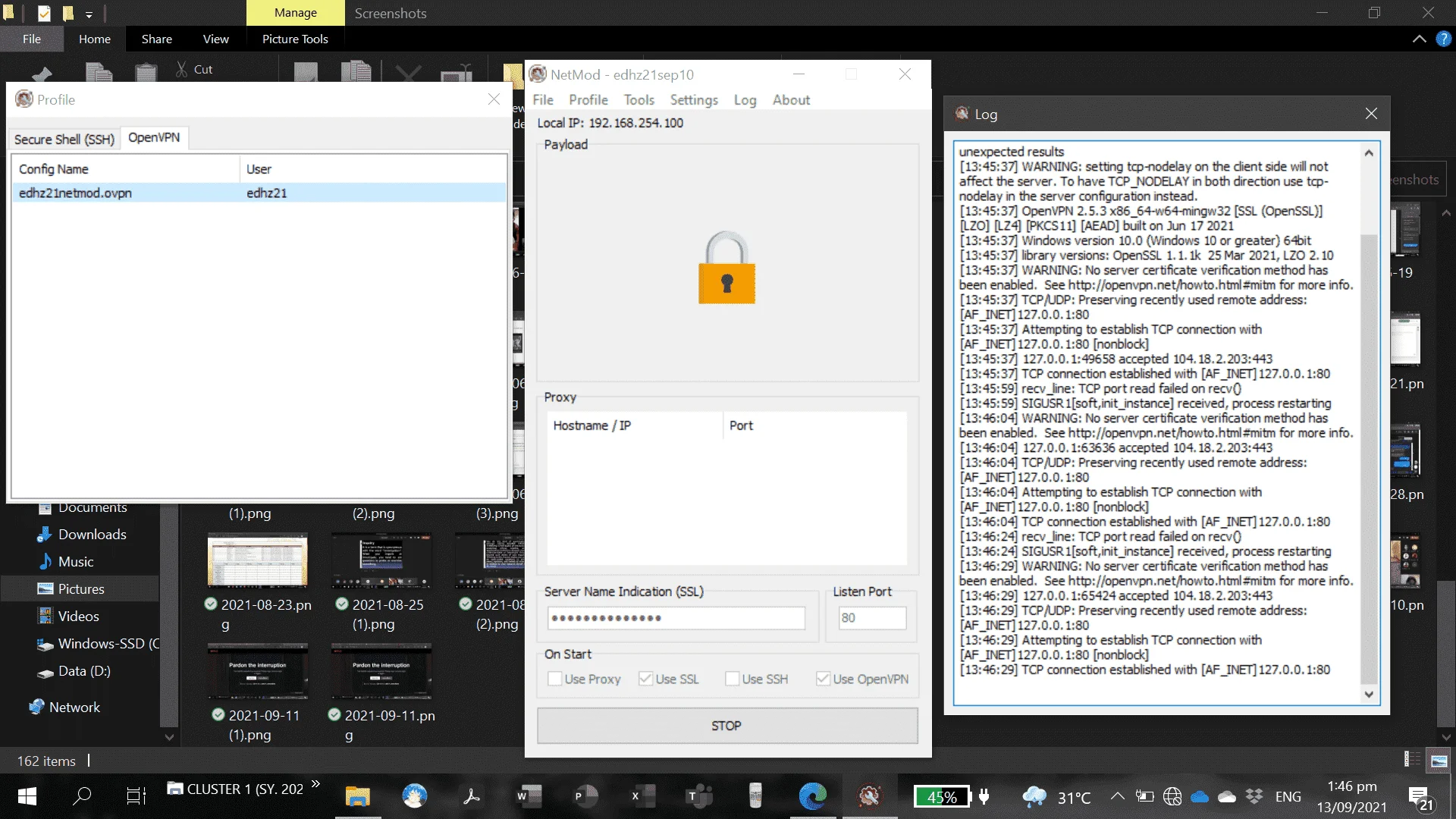This screenshot has height=819, width=1456.
Task: Collapse the Explorer ribbon chevron
Action: coord(1419,39)
